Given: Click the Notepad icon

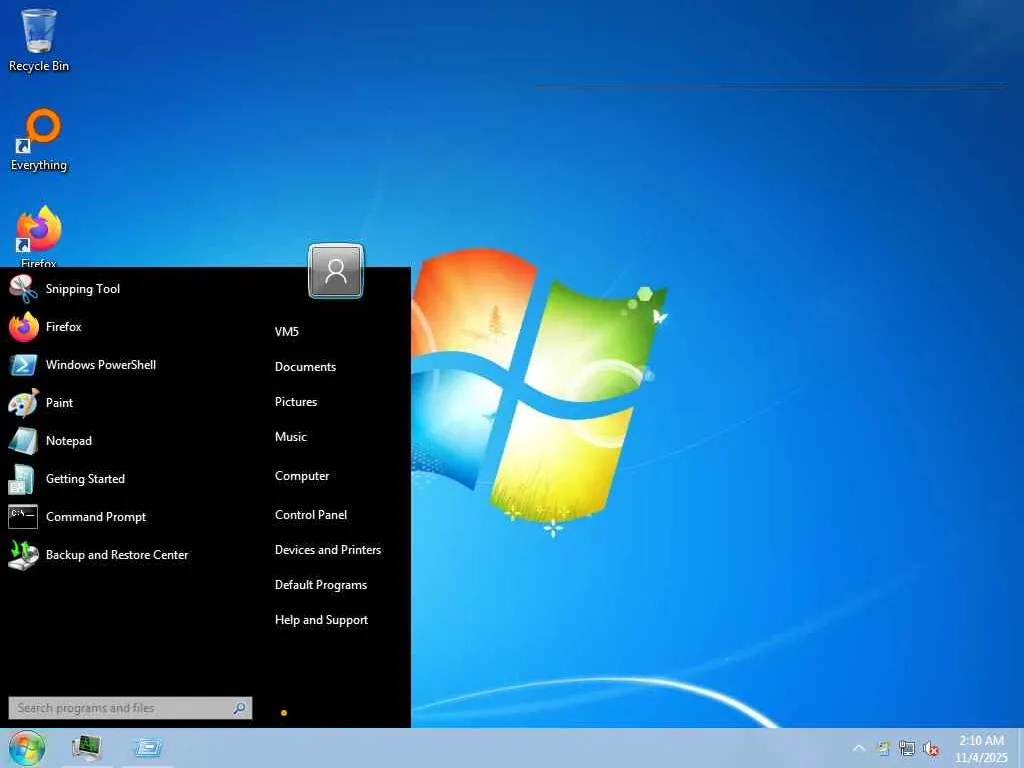Looking at the screenshot, I should coord(24,441).
